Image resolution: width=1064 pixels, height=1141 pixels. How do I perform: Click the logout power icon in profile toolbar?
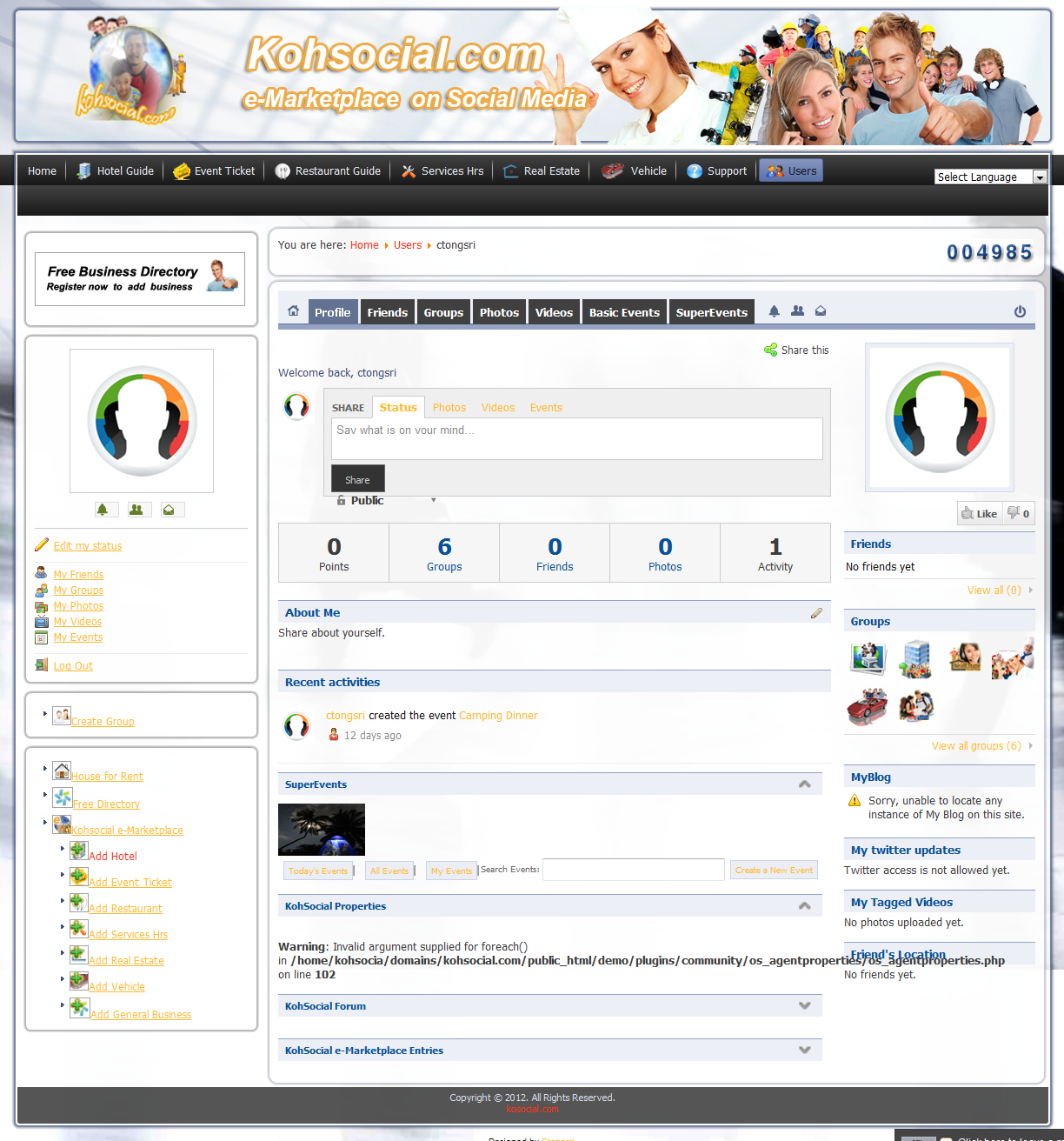tap(1020, 311)
